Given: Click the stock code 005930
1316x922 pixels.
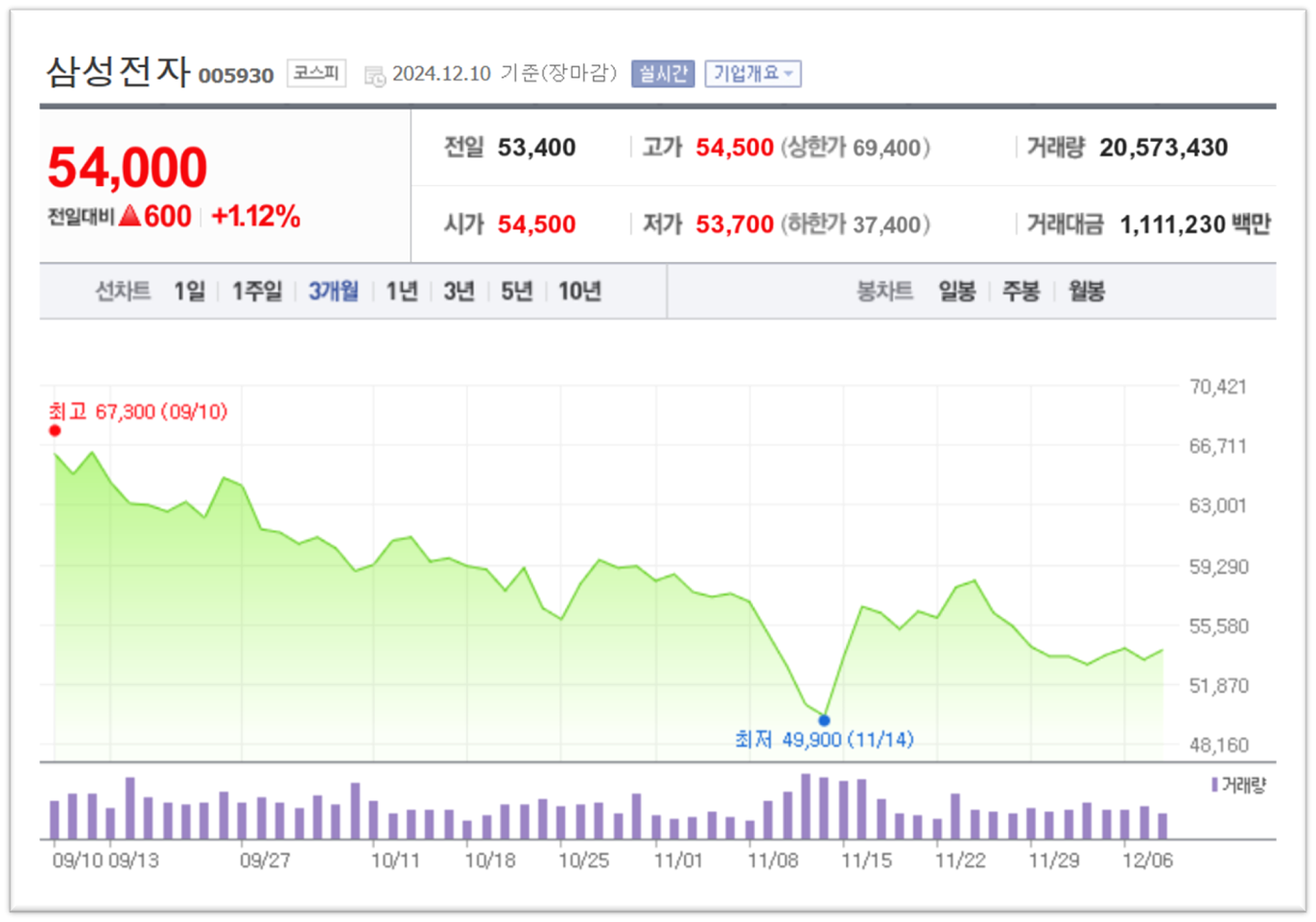Looking at the screenshot, I should pos(236,76).
